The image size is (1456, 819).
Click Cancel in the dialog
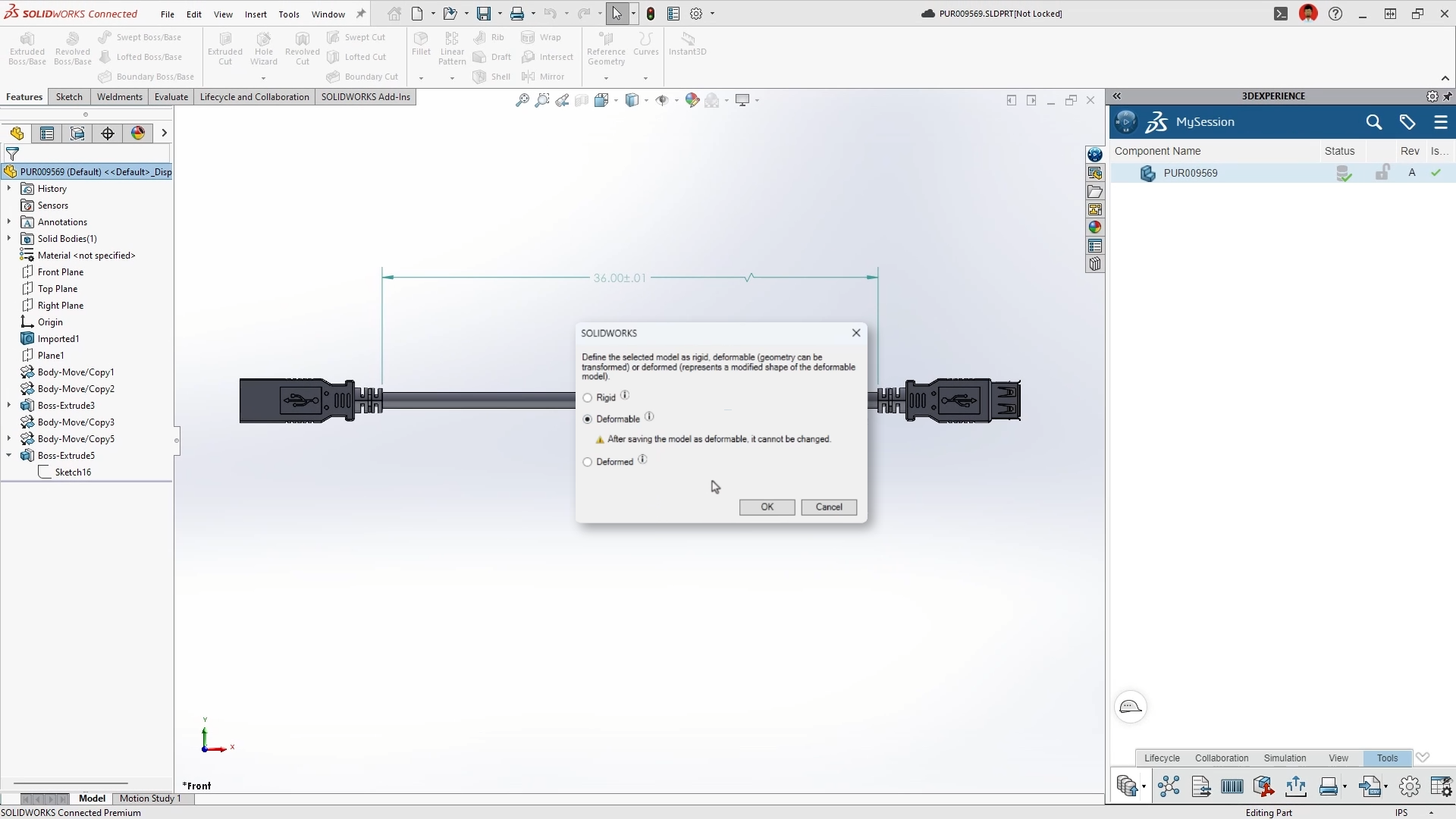point(828,507)
